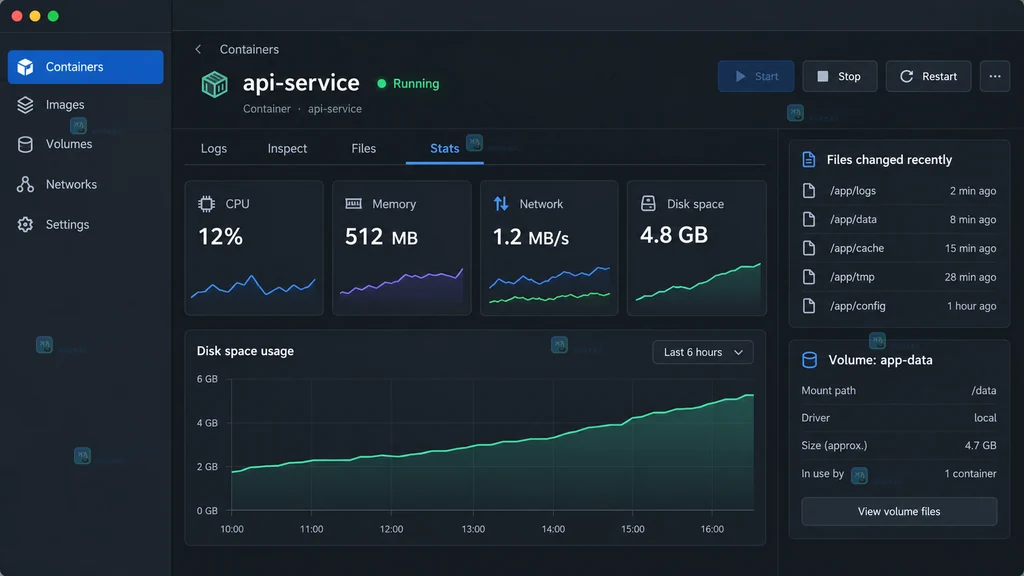Click the file icon beside /app/logs
Screen dimensions: 1024x576
tap(808, 191)
